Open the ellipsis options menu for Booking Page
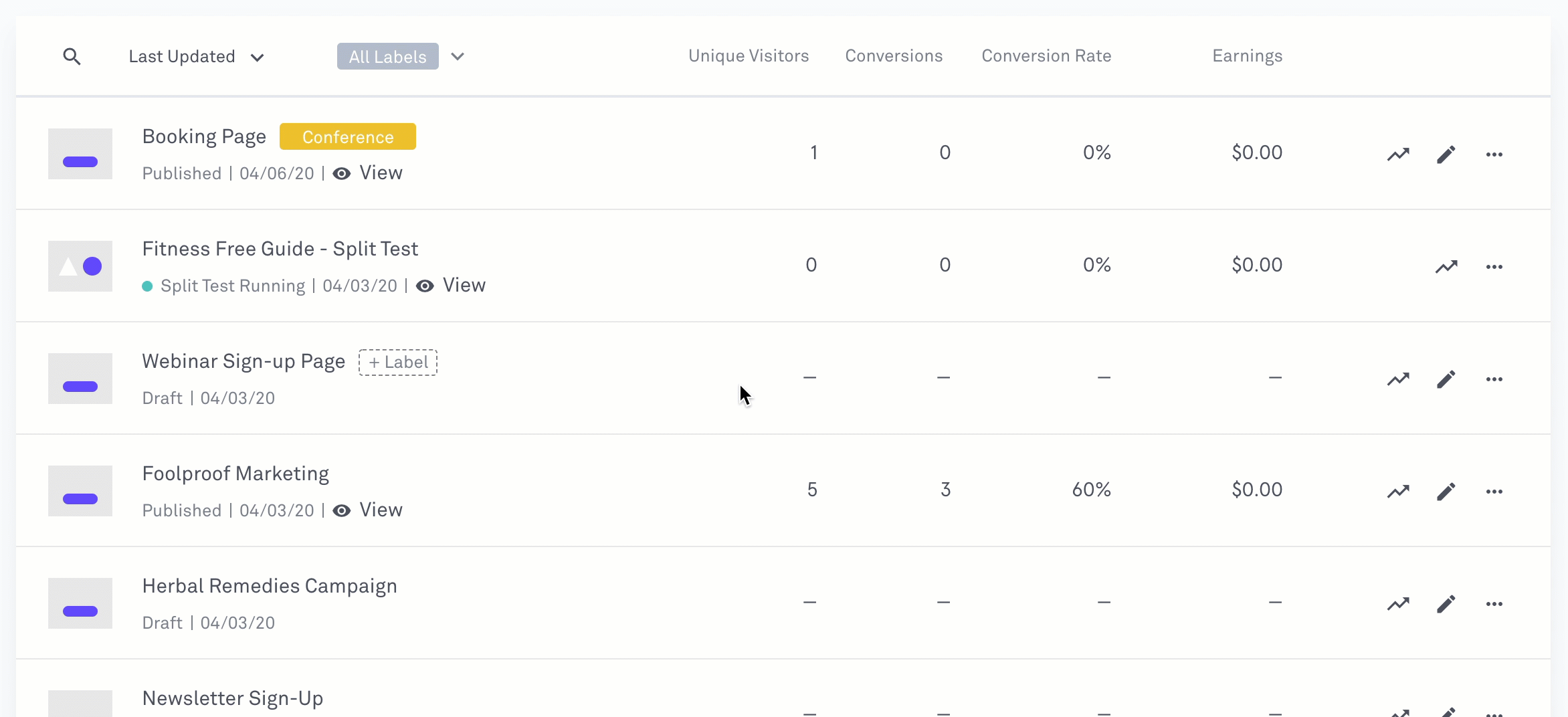Screen dimensions: 1568x717 coord(1494,154)
